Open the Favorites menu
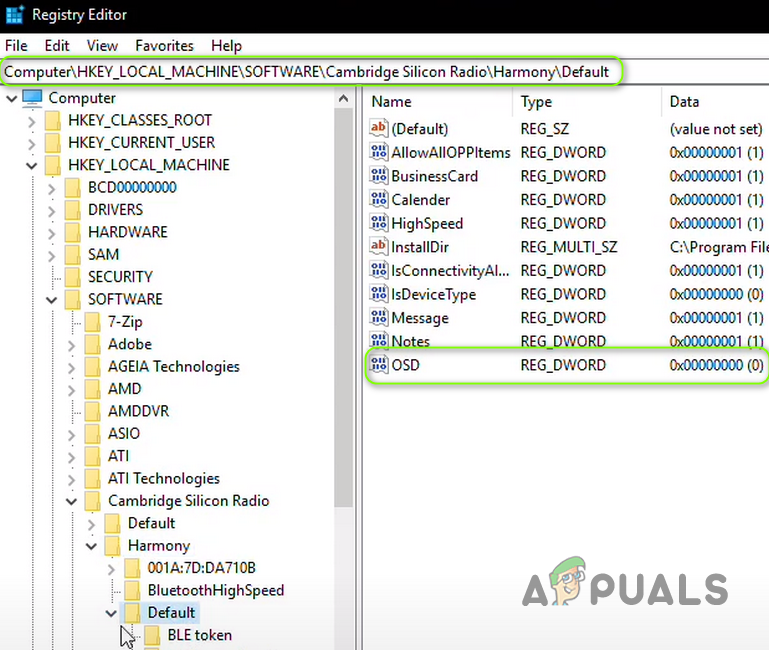The image size is (769, 650). point(164,46)
